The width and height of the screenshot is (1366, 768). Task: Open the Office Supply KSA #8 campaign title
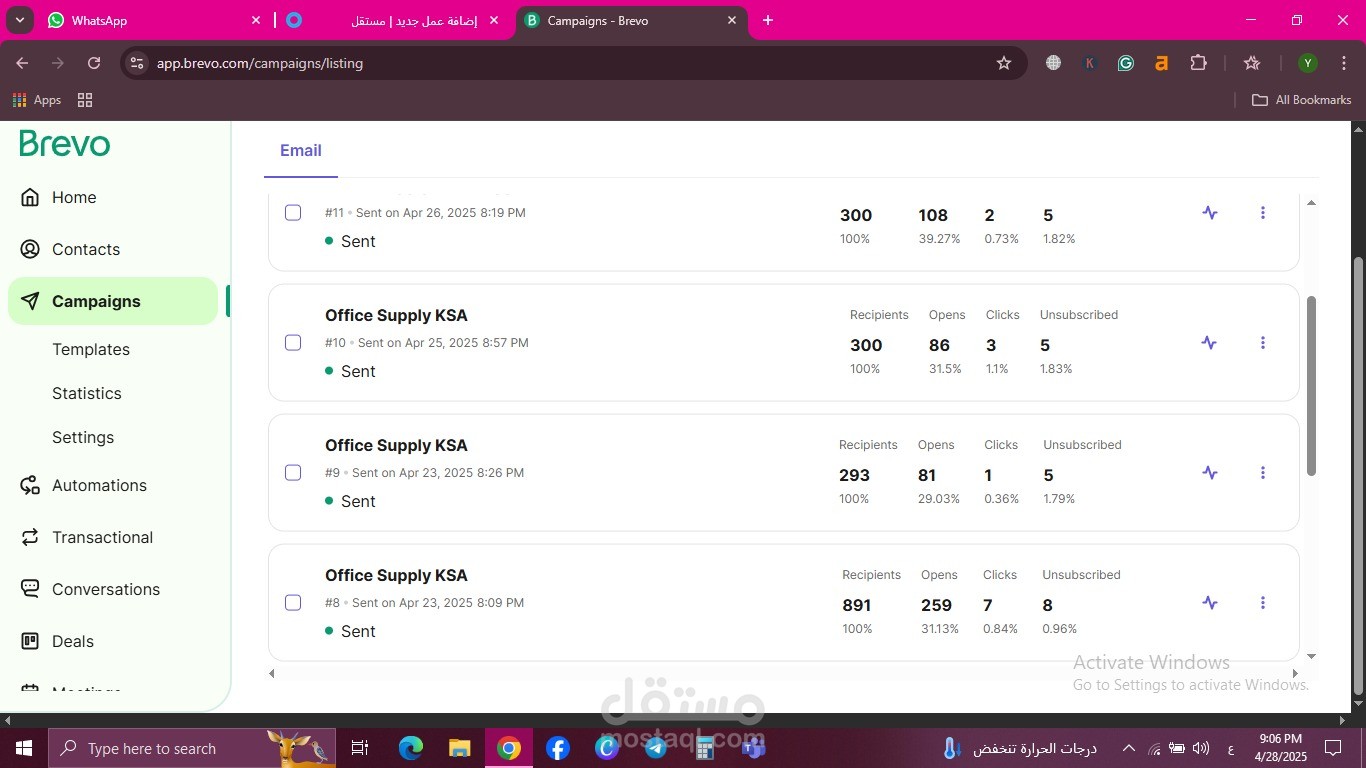pyautogui.click(x=396, y=575)
